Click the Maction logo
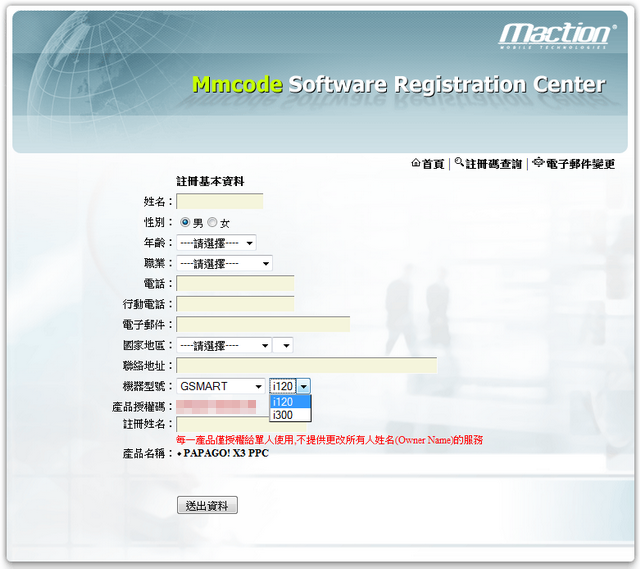 [x=558, y=36]
